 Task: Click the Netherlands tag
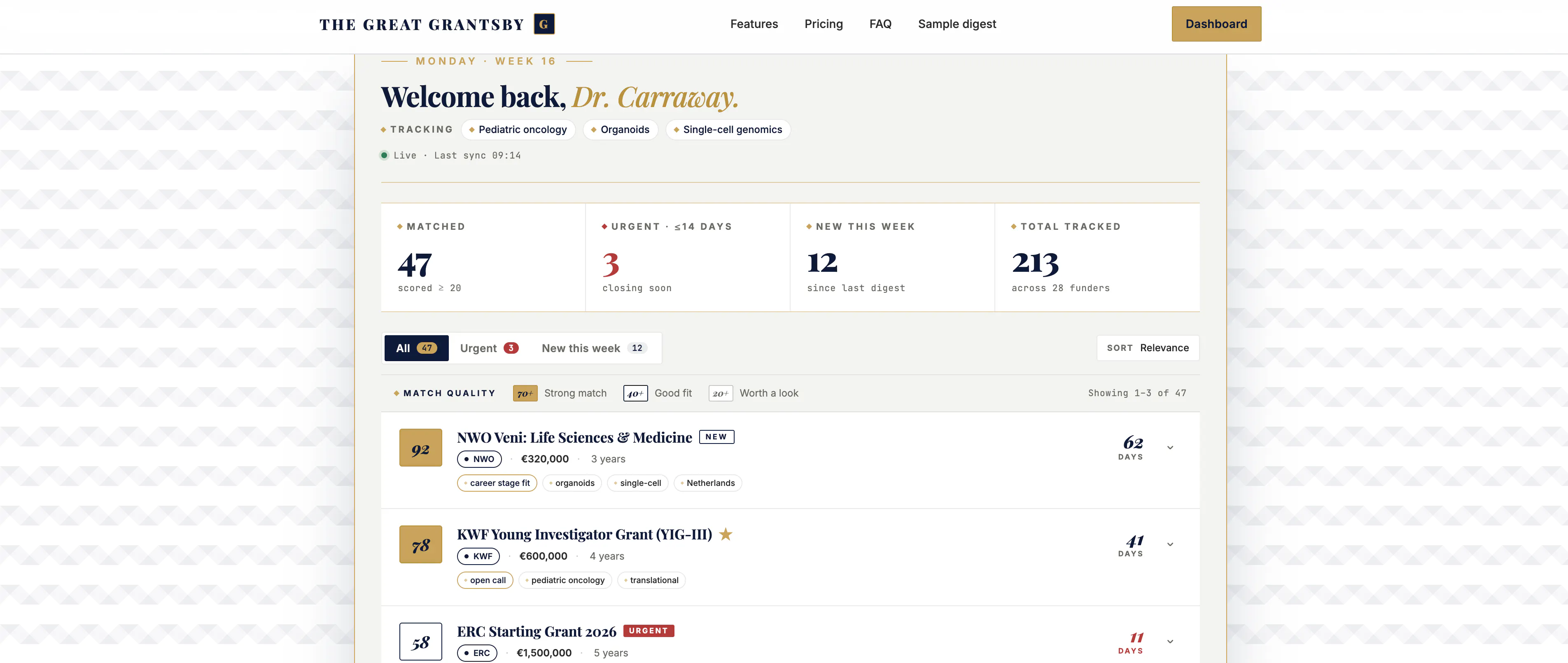click(708, 483)
